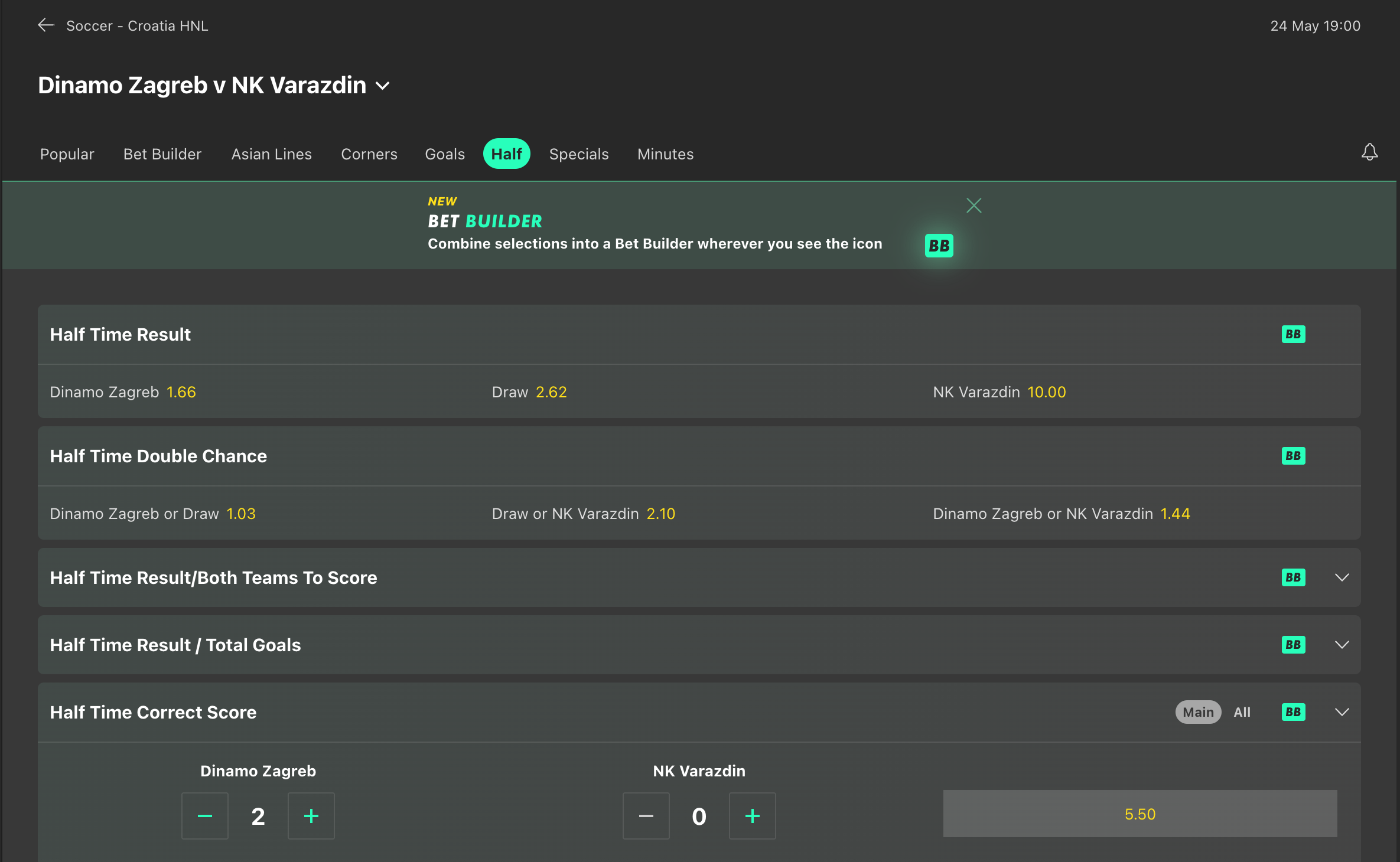This screenshot has width=1400, height=862.
Task: Switch to the Corners tab
Action: (x=369, y=154)
